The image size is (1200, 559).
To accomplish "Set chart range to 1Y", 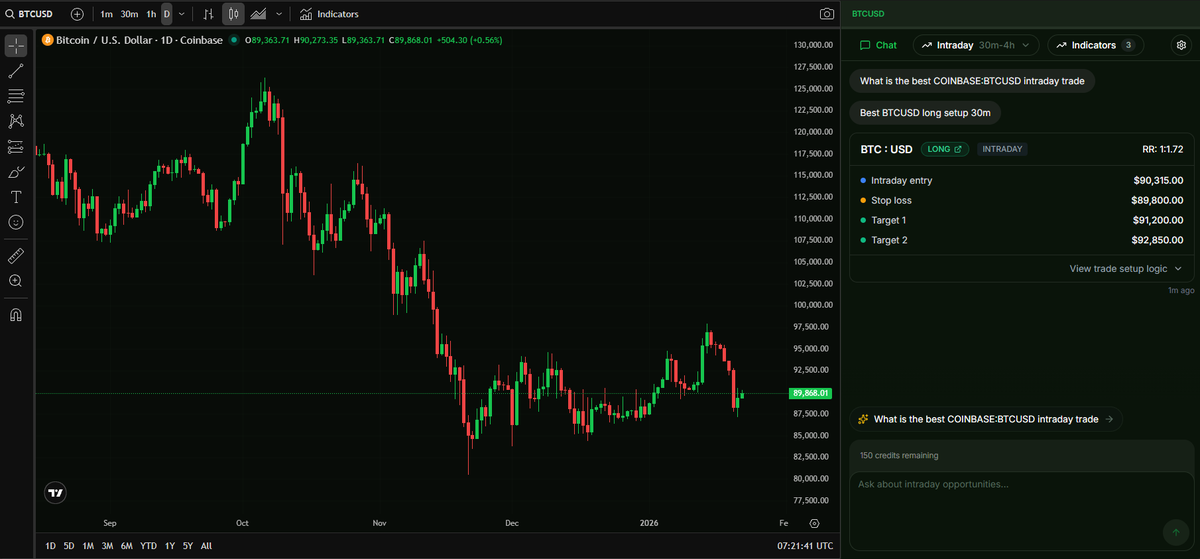I will [x=169, y=546].
